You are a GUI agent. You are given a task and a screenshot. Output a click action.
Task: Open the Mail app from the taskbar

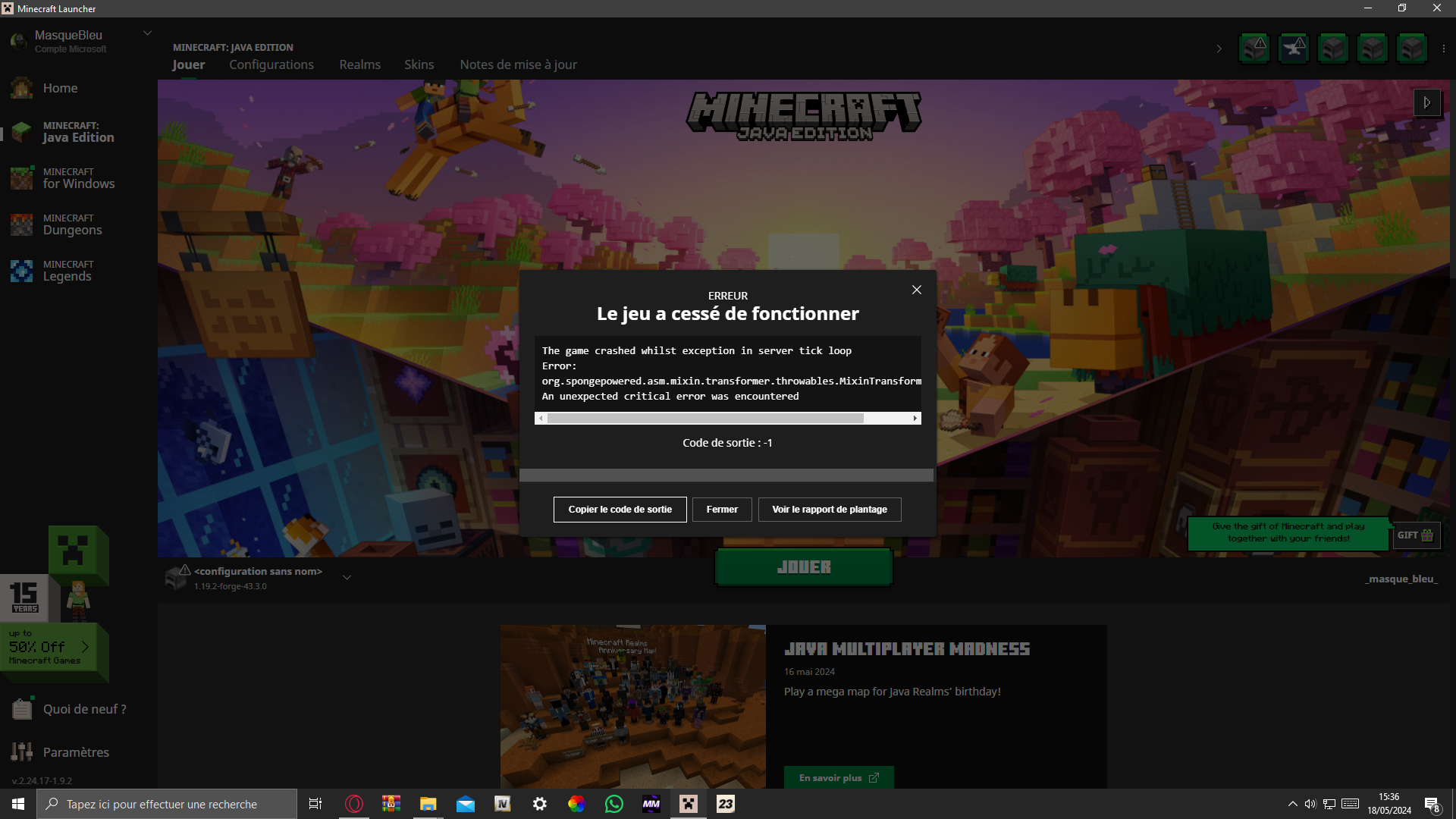coord(466,804)
